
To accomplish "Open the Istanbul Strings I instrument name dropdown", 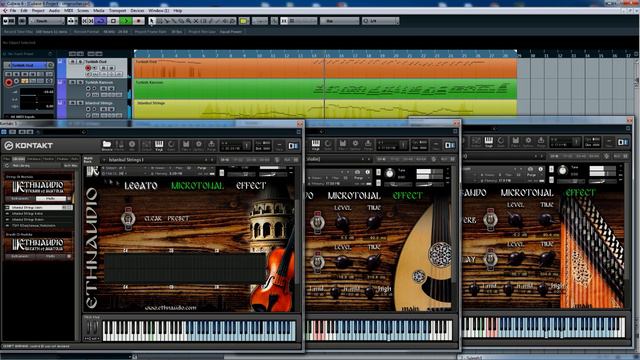I will 157,160.
